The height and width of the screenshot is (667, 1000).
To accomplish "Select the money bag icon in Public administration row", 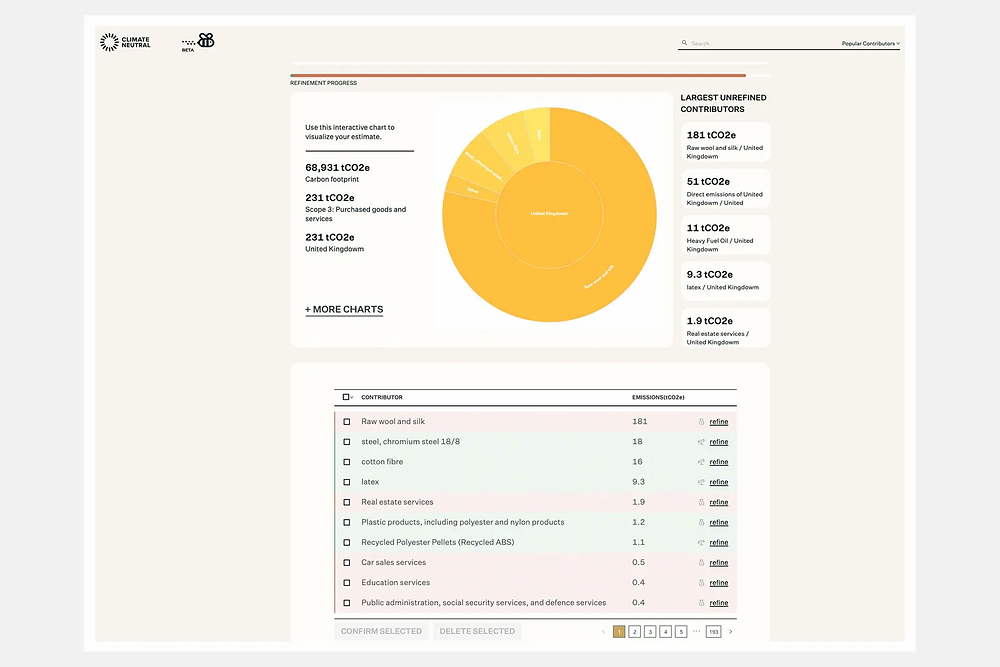I will (701, 603).
